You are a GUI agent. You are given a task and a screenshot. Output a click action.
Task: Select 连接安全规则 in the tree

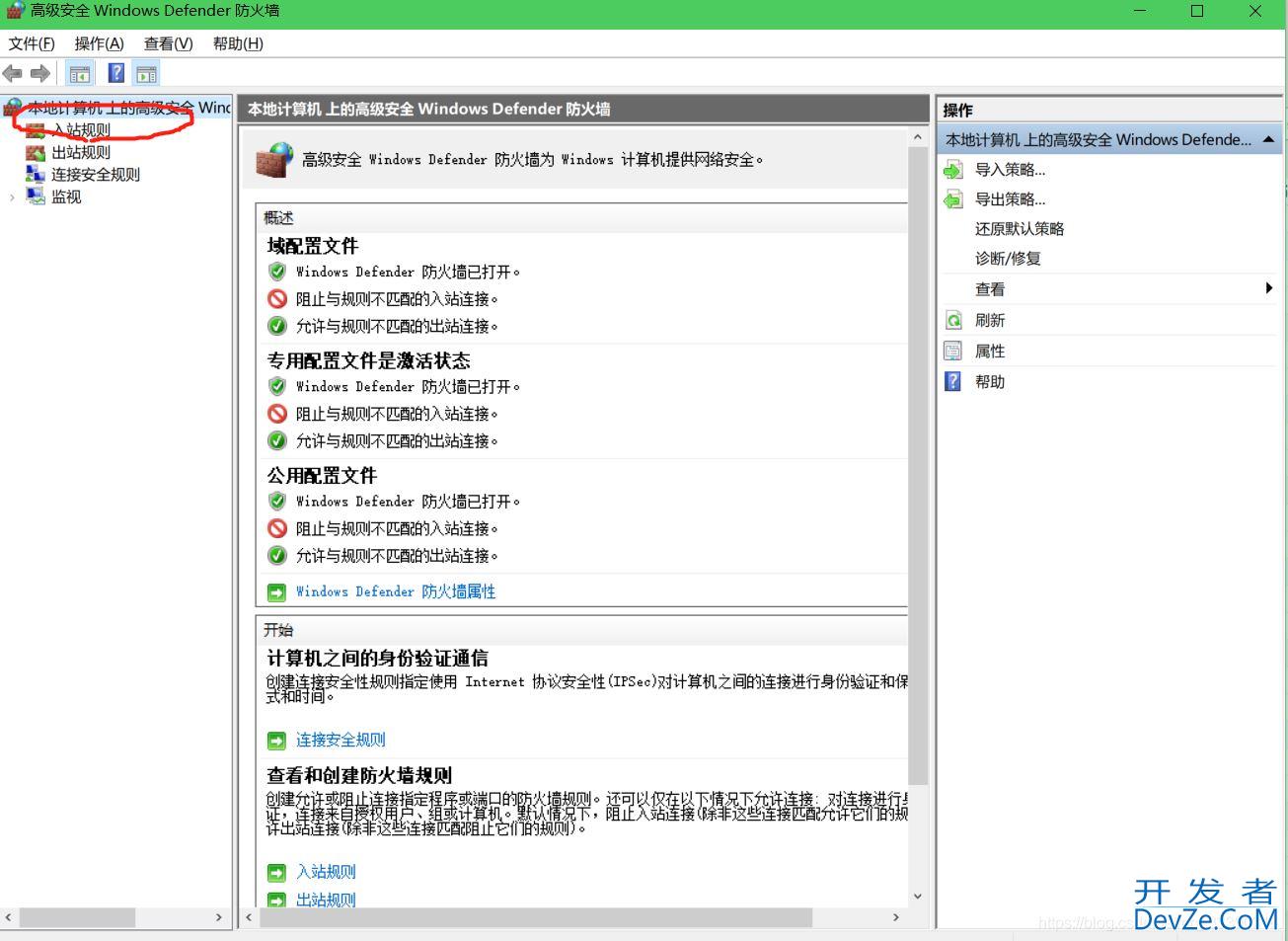(96, 174)
